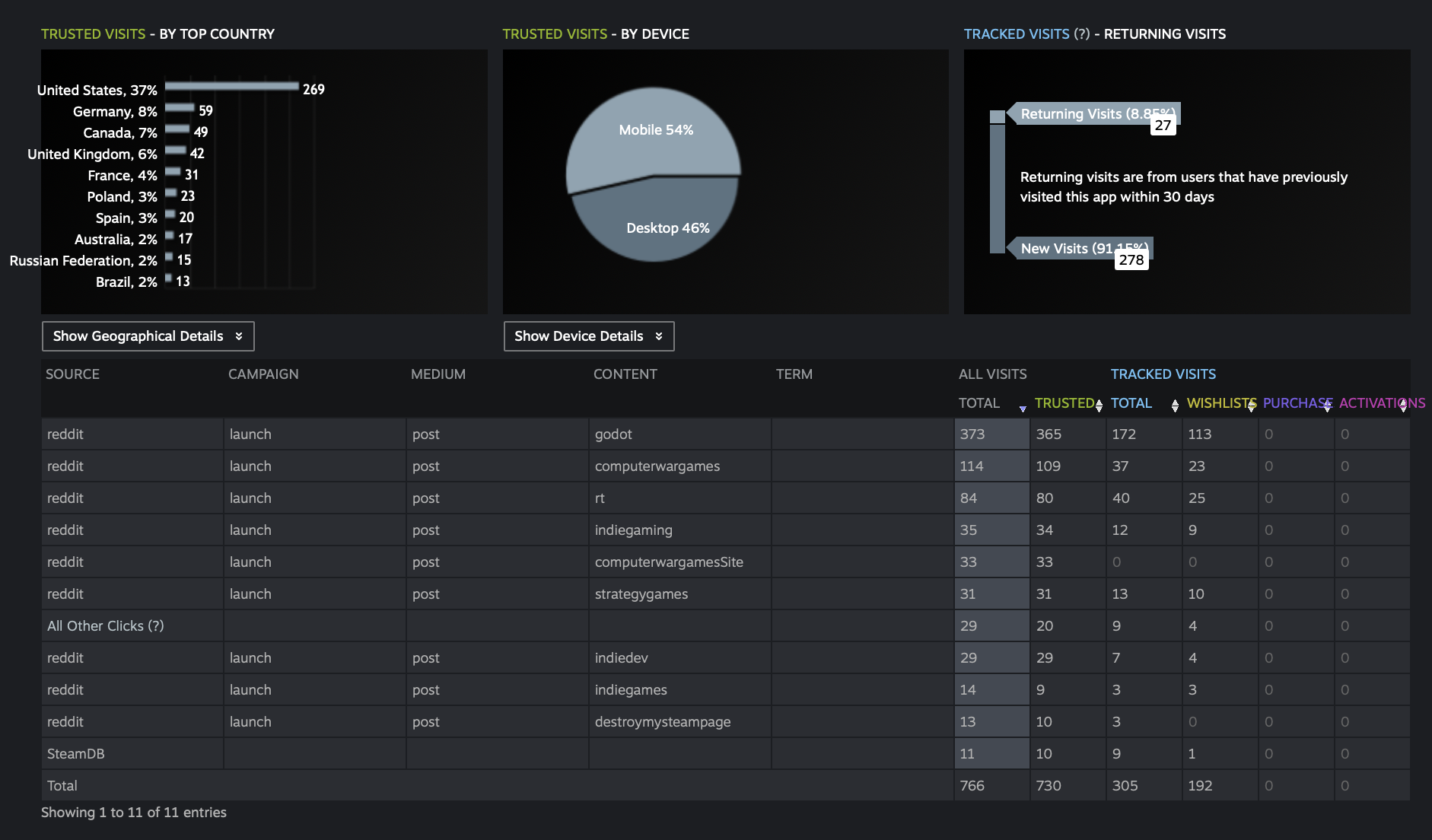1432x840 pixels.
Task: Select the indiedev content cell
Action: [680, 658]
